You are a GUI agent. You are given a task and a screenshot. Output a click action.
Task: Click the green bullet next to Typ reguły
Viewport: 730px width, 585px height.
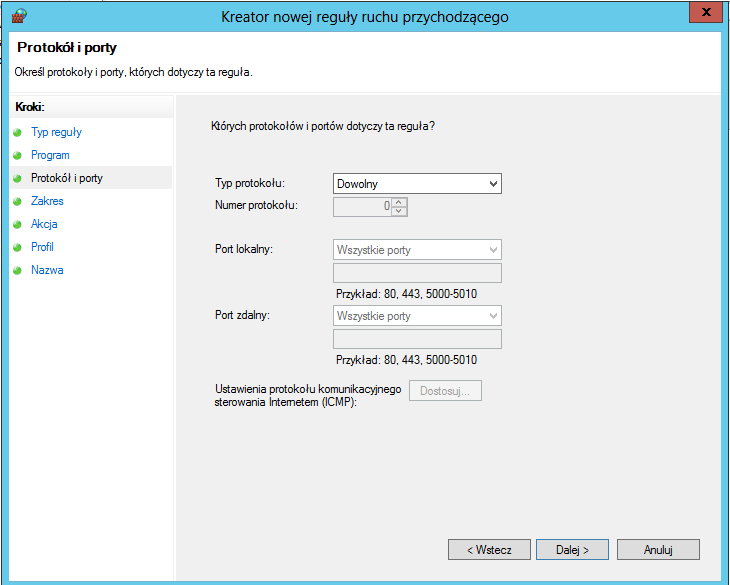tap(18, 133)
